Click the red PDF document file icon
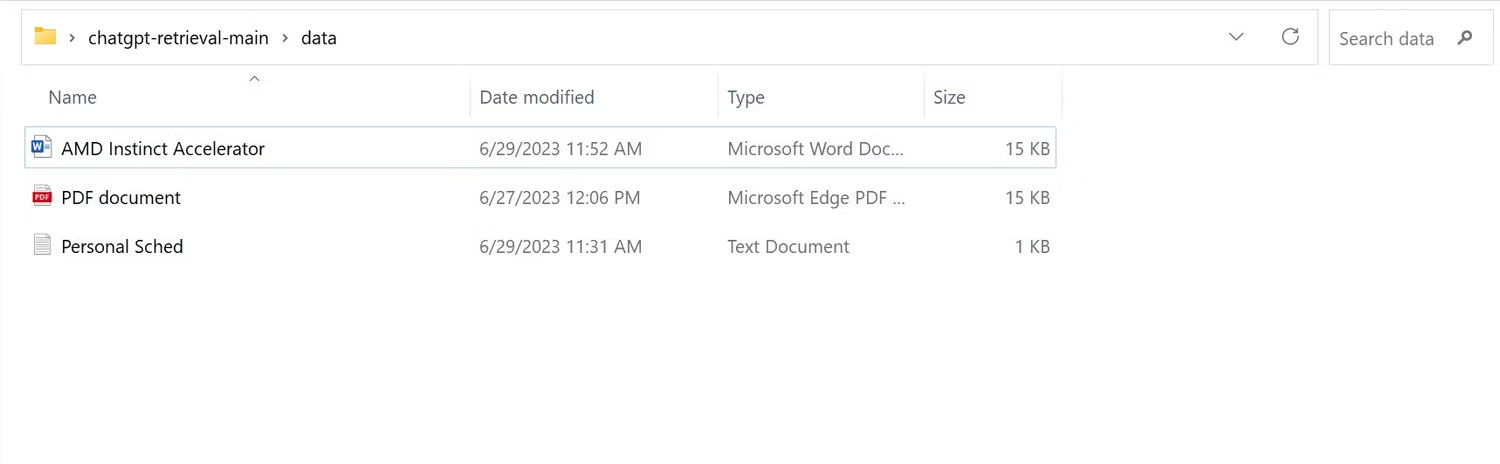Viewport: 1500px width, 464px height. (x=41, y=197)
